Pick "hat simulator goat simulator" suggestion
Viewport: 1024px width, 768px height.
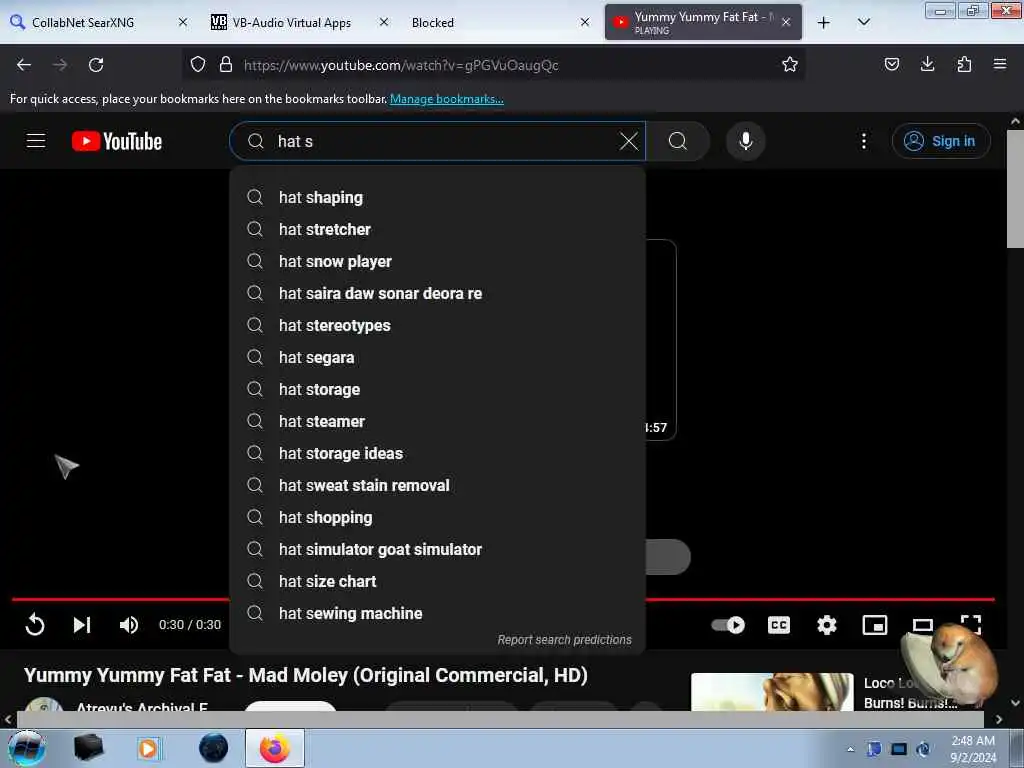(438, 549)
